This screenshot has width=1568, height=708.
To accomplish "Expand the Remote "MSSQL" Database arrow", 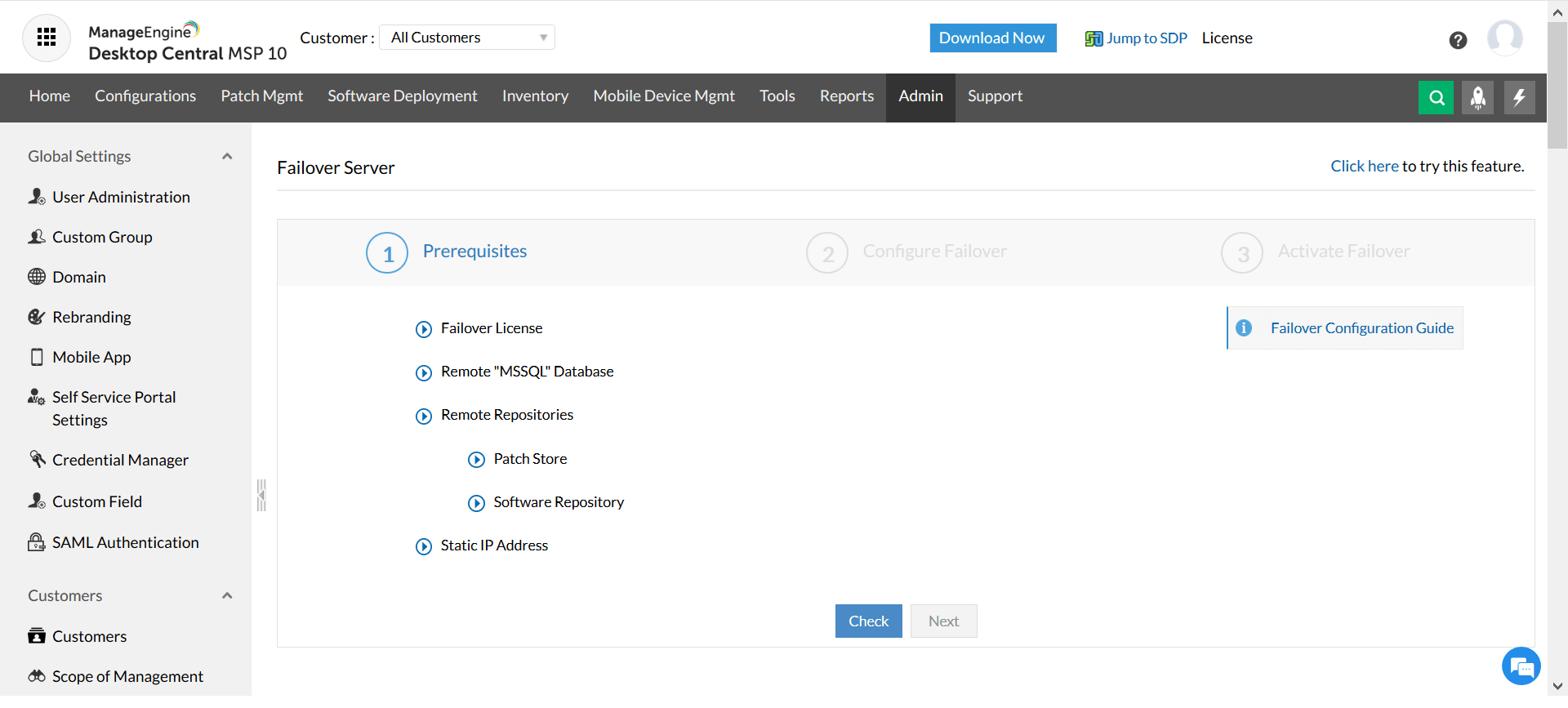I will pos(424,372).
